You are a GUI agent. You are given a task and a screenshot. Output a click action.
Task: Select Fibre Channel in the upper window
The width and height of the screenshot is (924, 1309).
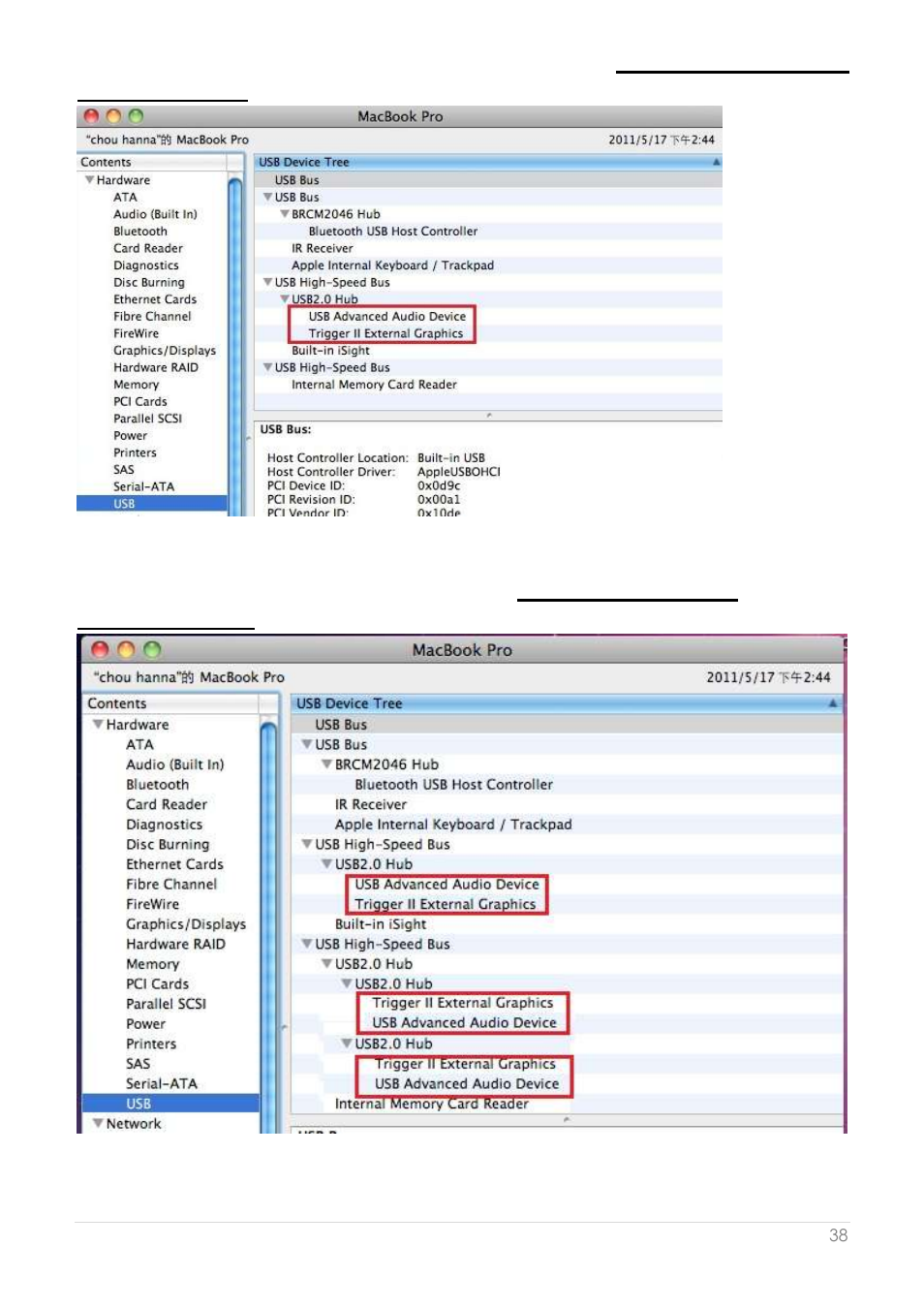pos(152,317)
